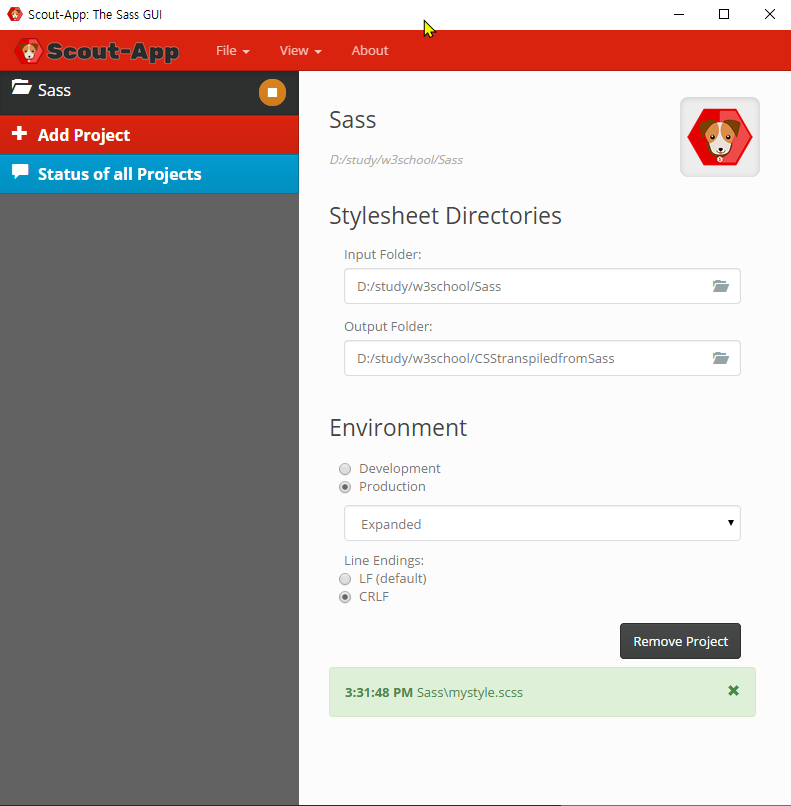The image size is (791, 806).
Task: Click the speech bubble status icon
Action: click(20, 173)
